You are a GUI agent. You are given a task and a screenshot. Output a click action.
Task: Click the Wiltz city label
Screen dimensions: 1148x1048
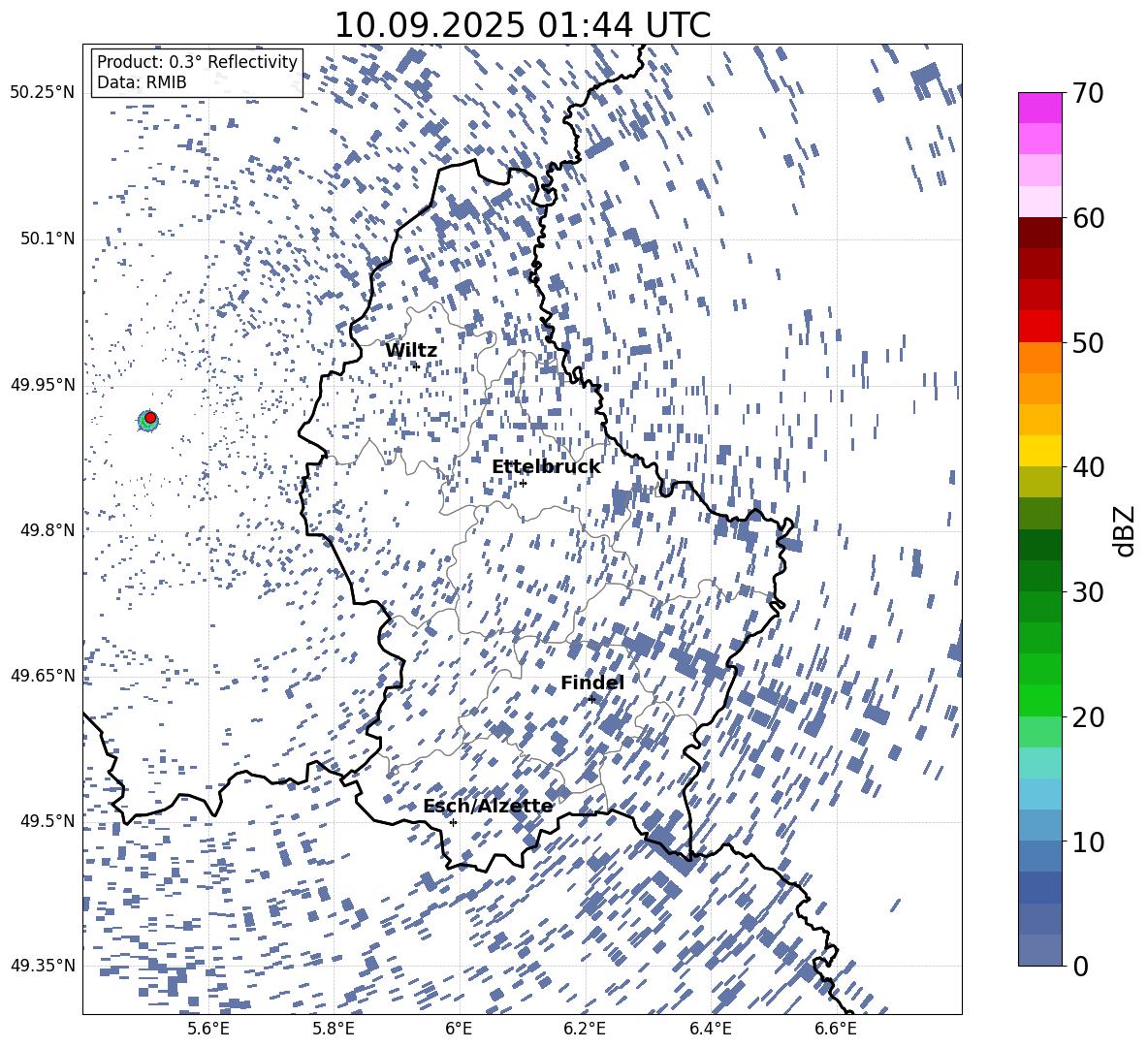coord(411,351)
